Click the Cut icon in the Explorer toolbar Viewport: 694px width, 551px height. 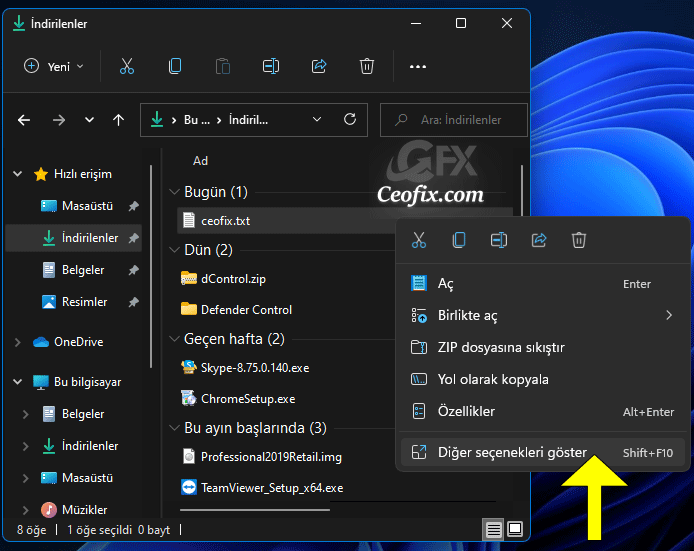click(127, 66)
